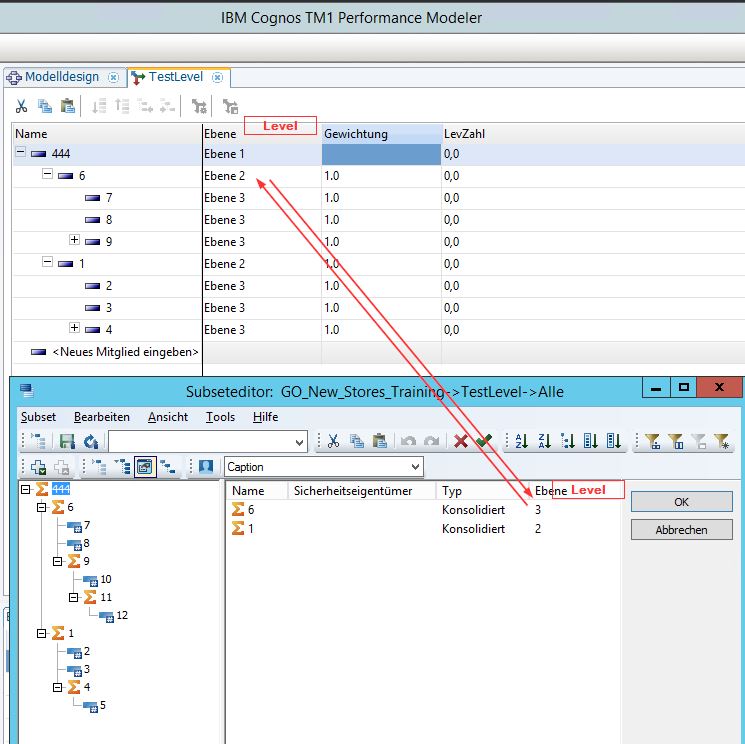The height and width of the screenshot is (744, 745).
Task: Click Copy in the TestLevel tab toolbar
Action: (x=45, y=106)
